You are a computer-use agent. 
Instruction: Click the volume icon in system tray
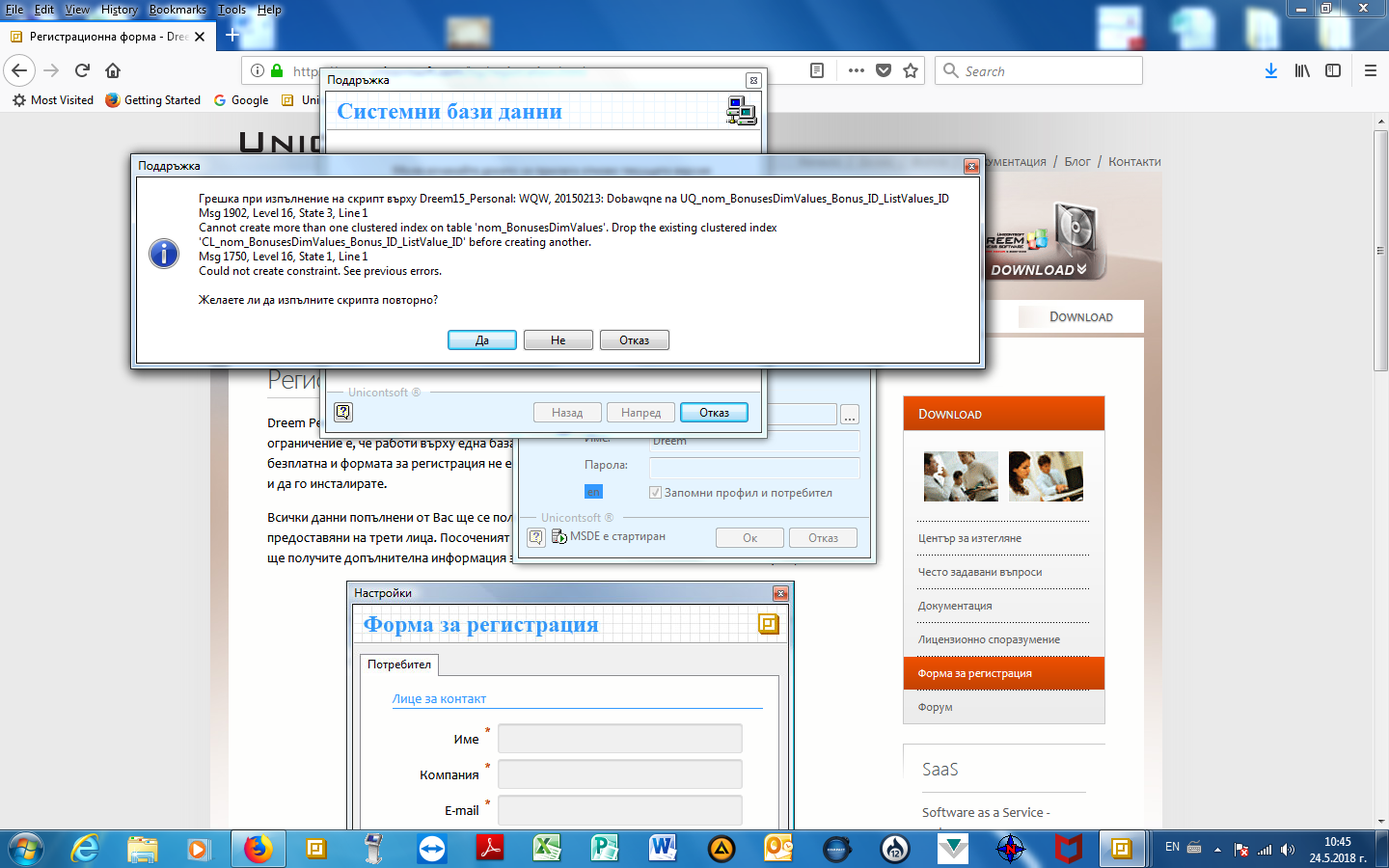(x=1288, y=850)
